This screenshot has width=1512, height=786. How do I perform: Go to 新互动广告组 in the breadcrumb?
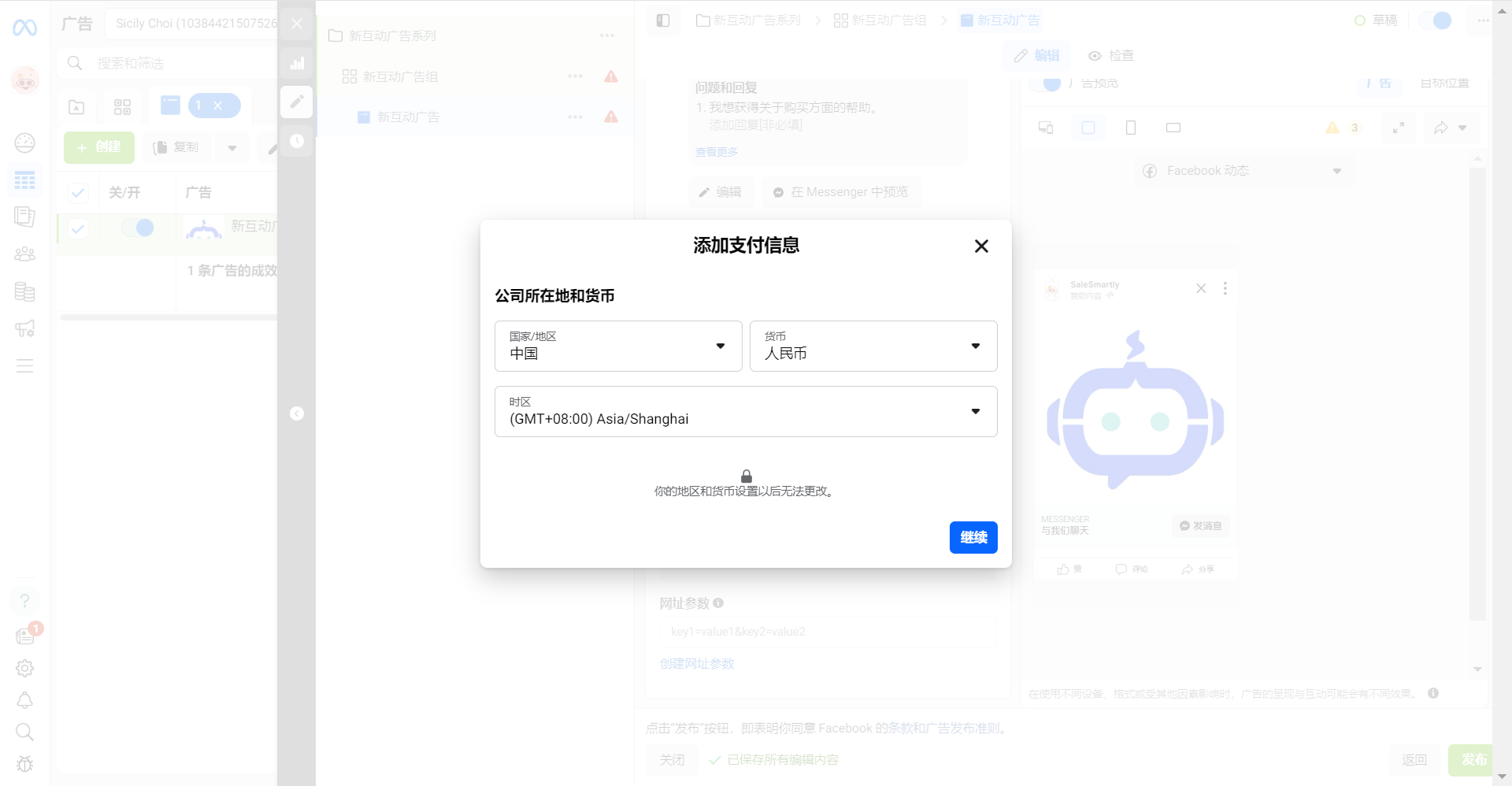coord(880,20)
